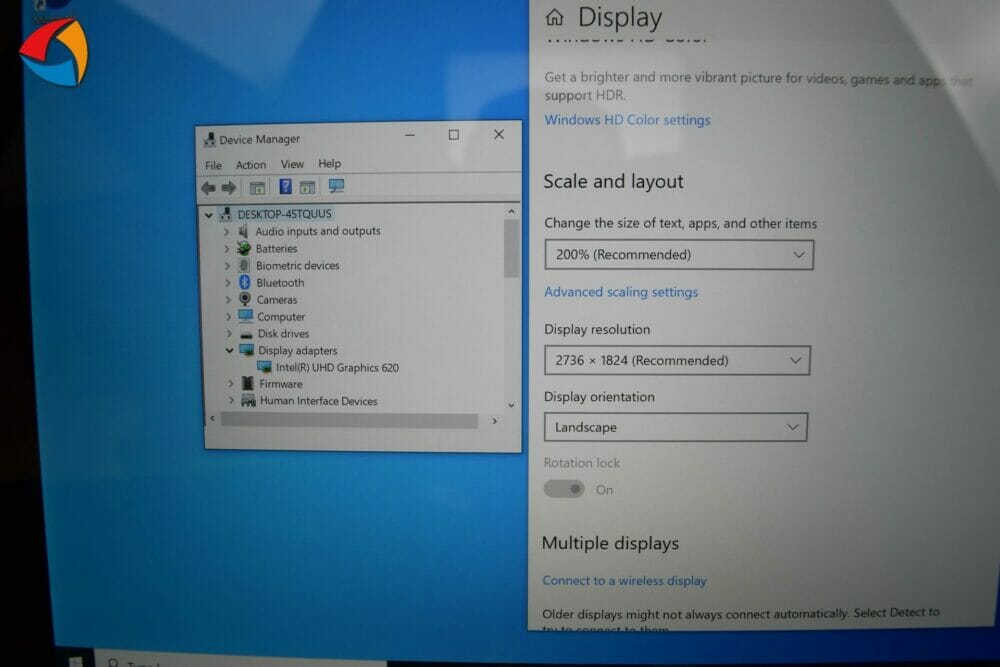Select the Disk drives tree label

pos(283,334)
